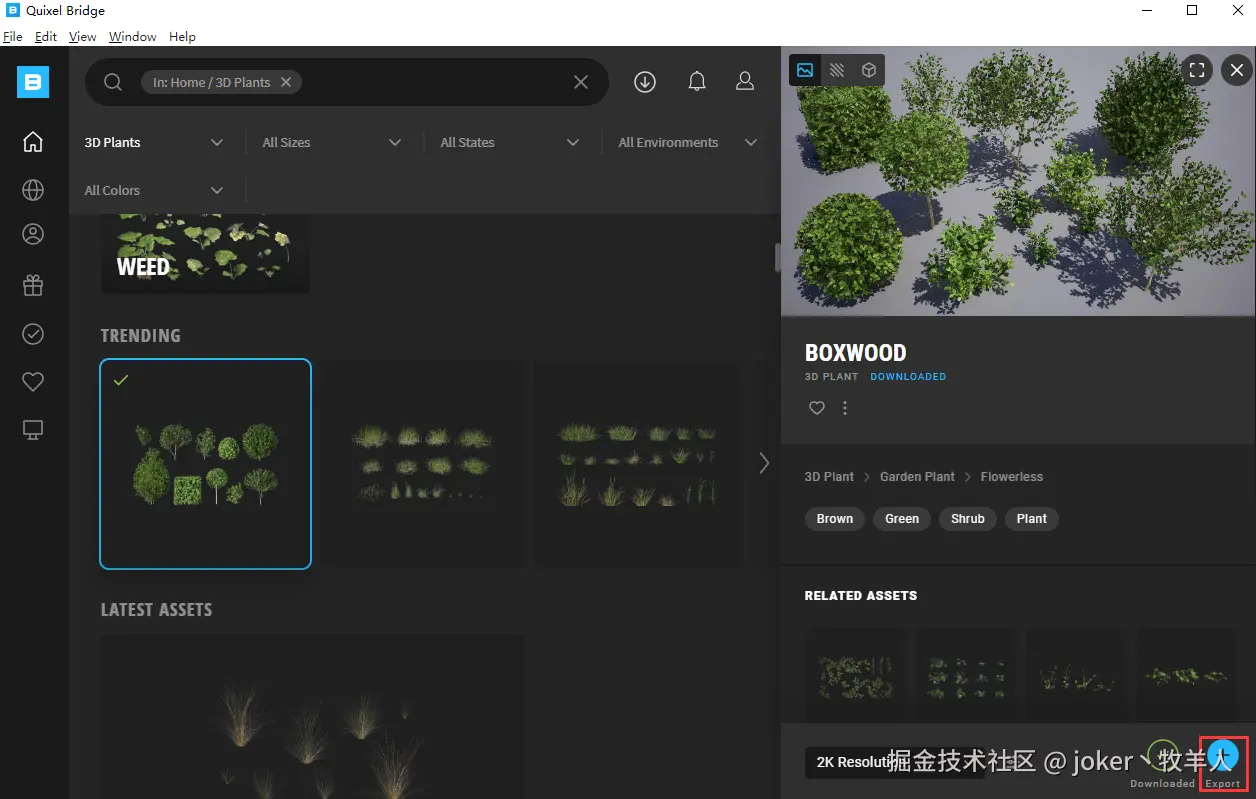Open the heart favorites icon in the sidebar
Image resolution: width=1256 pixels, height=799 pixels.
pos(33,382)
